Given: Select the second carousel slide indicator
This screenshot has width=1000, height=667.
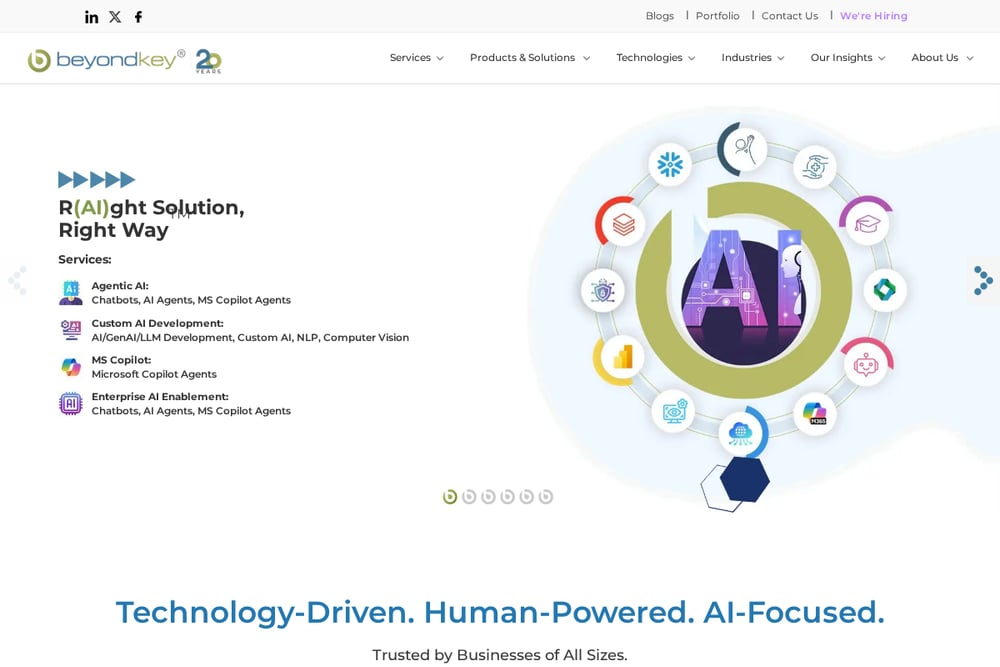Looking at the screenshot, I should [469, 496].
